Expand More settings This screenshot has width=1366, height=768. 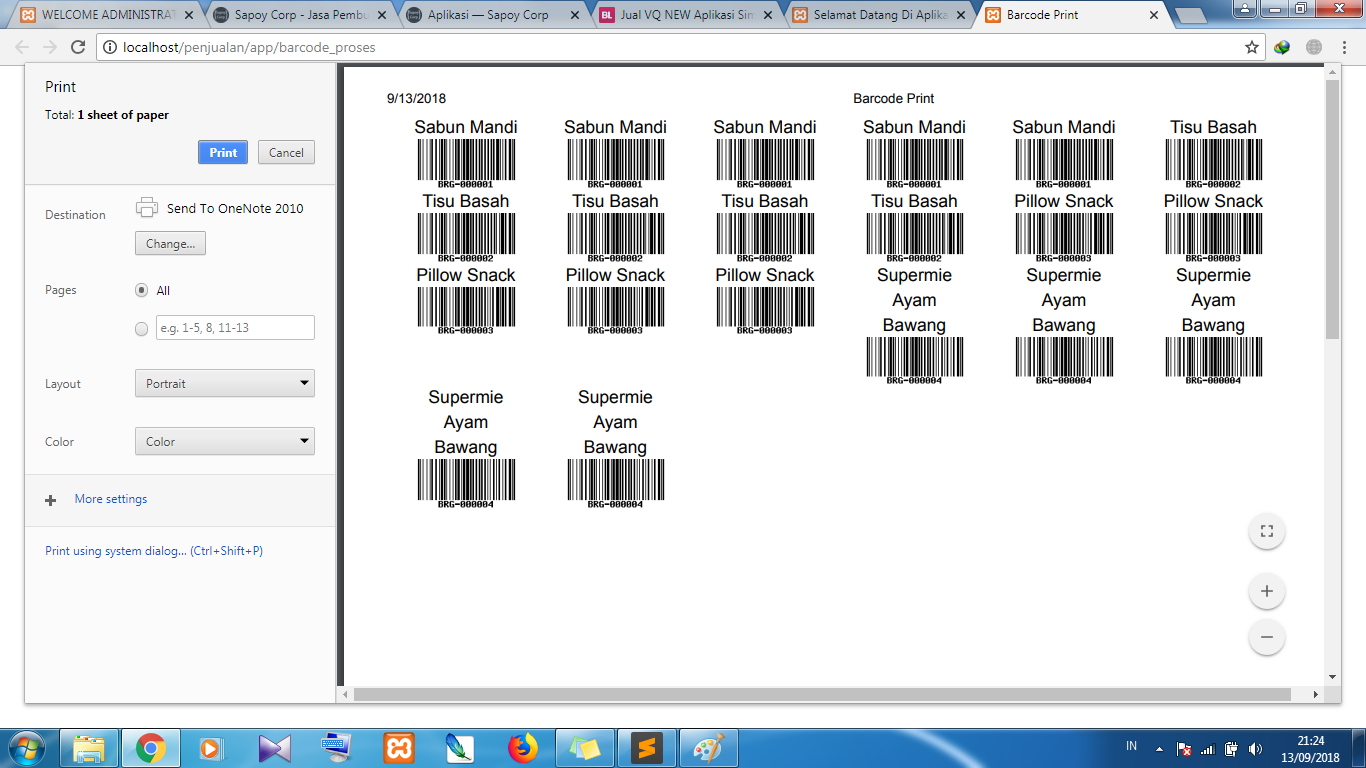coord(110,499)
